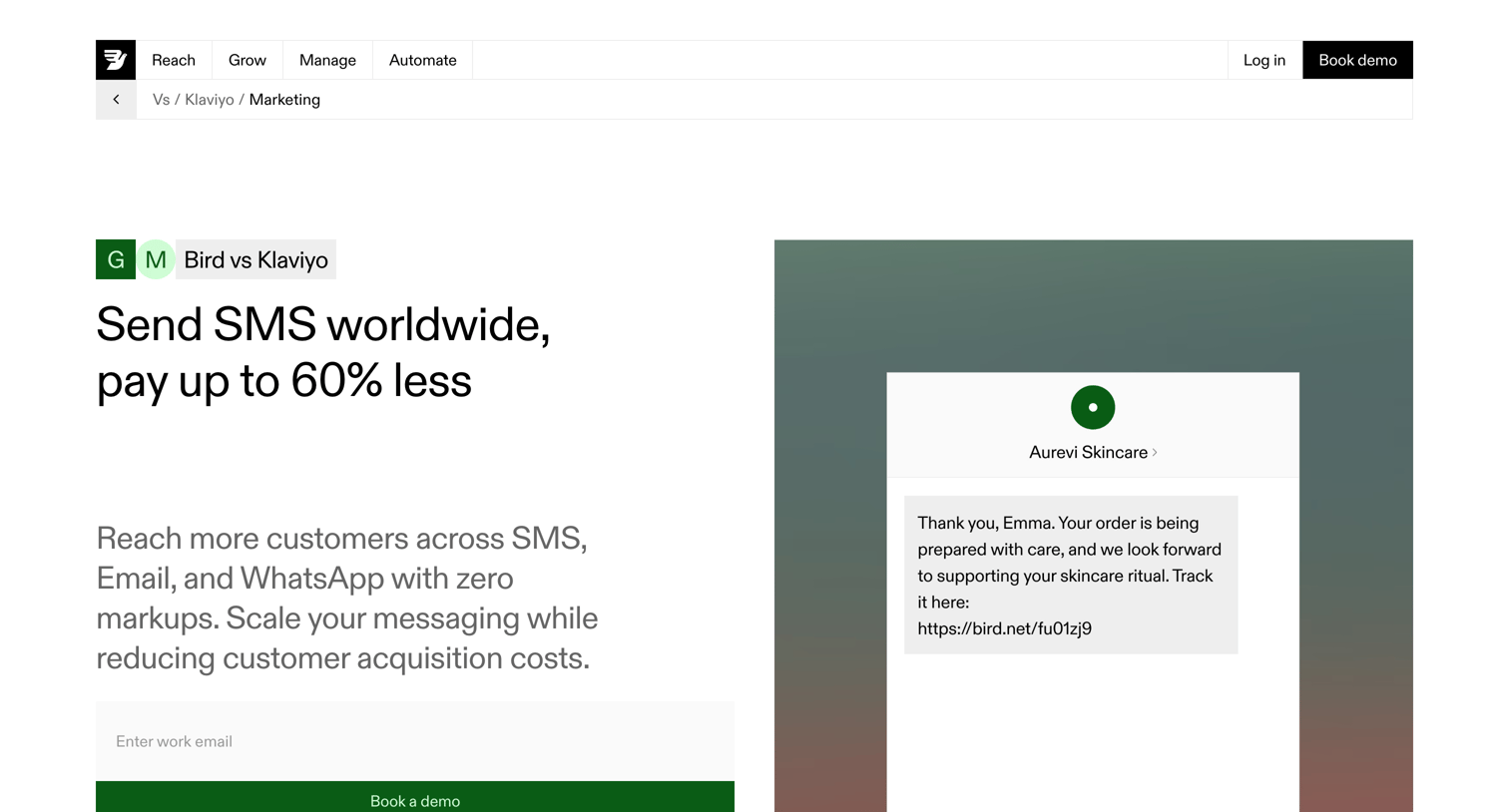1509x812 pixels.
Task: Click the Log in link
Action: [1264, 60]
